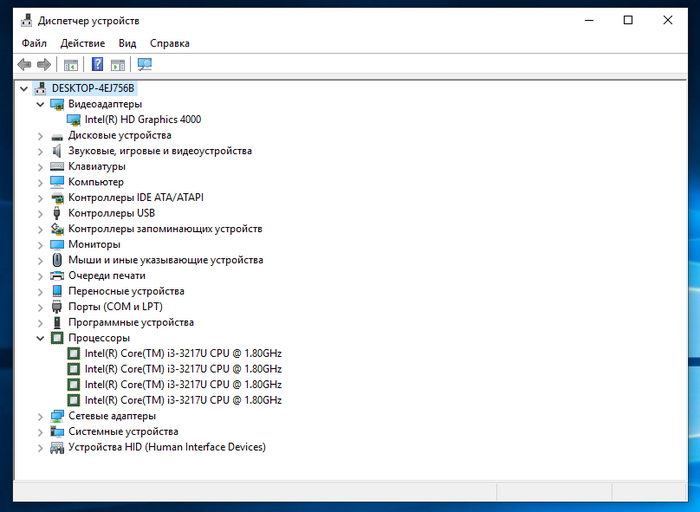Select the Компьютер label
This screenshot has height=512, width=700.
pos(96,182)
